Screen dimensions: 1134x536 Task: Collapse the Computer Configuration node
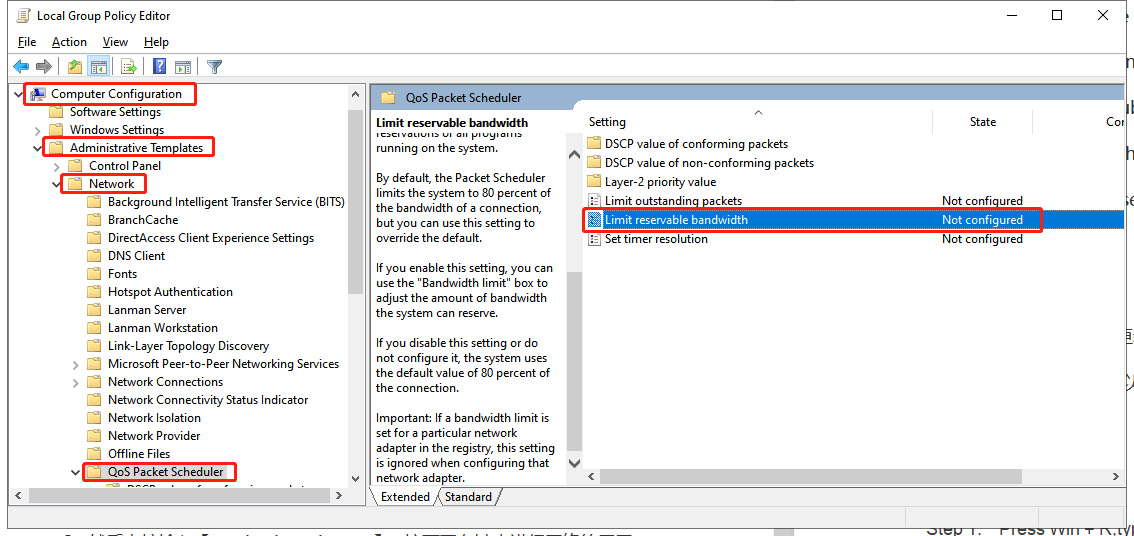[x=19, y=94]
